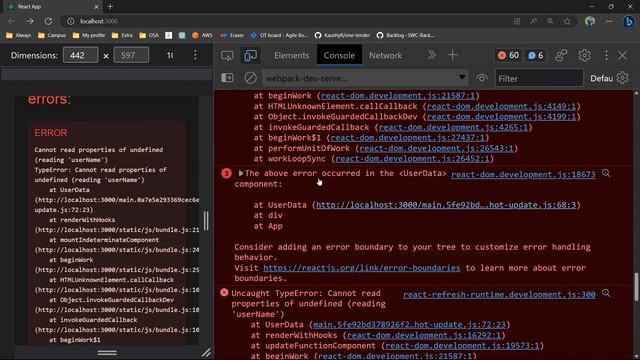Open react-dom.development.js:26543:1 link
This screenshot has height=360, width=640.
coord(436,148)
